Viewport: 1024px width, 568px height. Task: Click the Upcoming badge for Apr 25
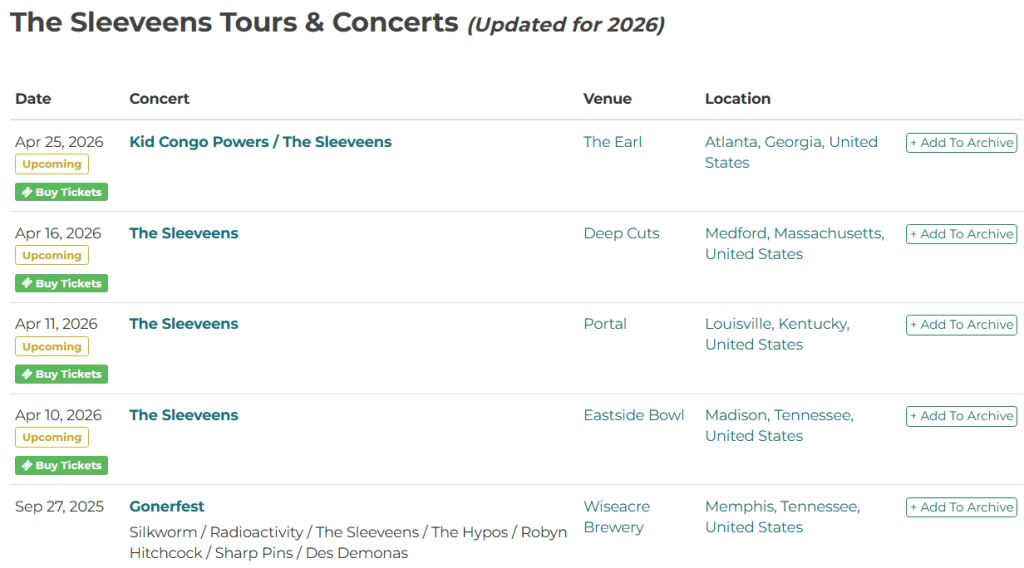click(52, 164)
